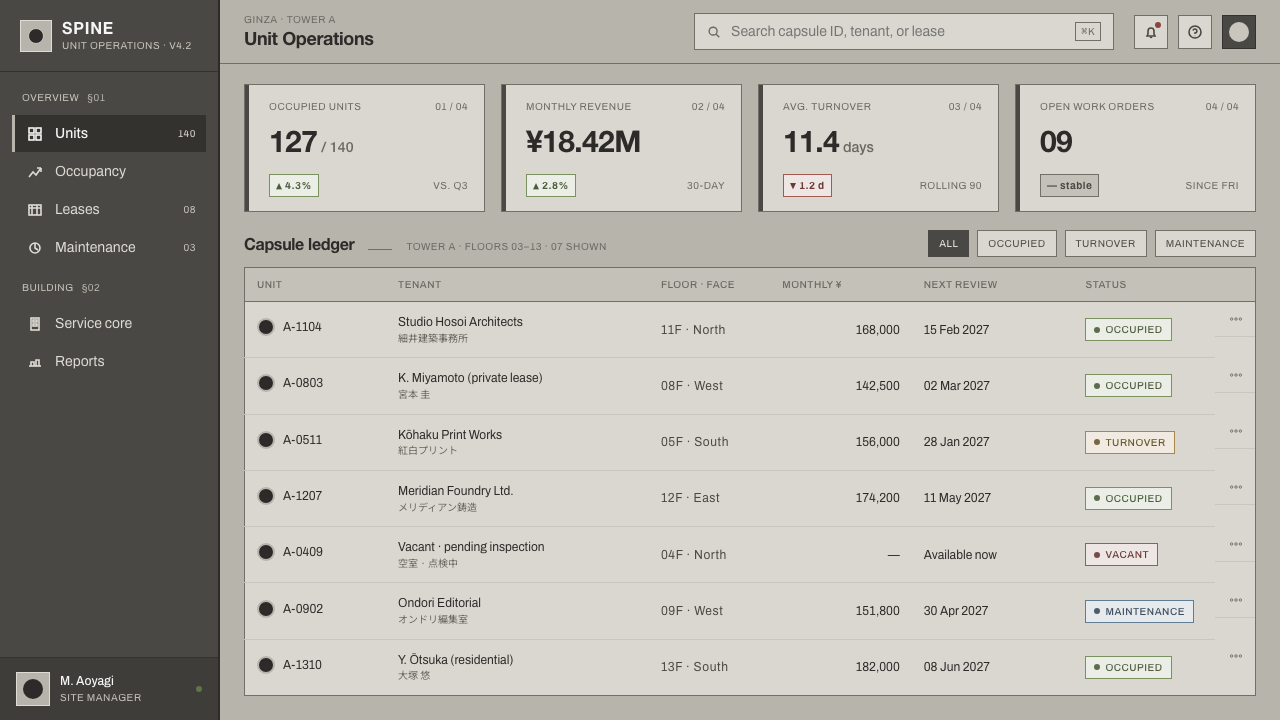Screen dimensions: 1280x720
Task: Click the Occupancy trend icon
Action: pyautogui.click(x=35, y=172)
